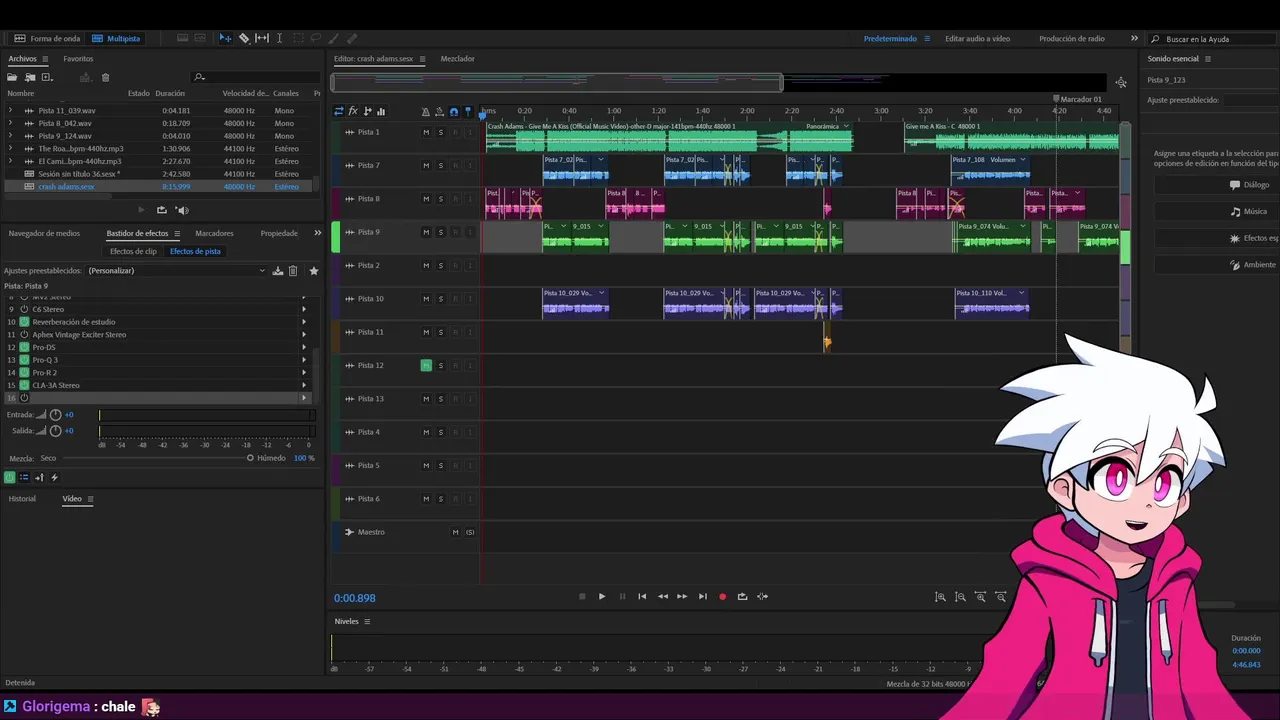Open the Navegador de medios tab
Screen dimensions: 1280x720
pos(44,233)
